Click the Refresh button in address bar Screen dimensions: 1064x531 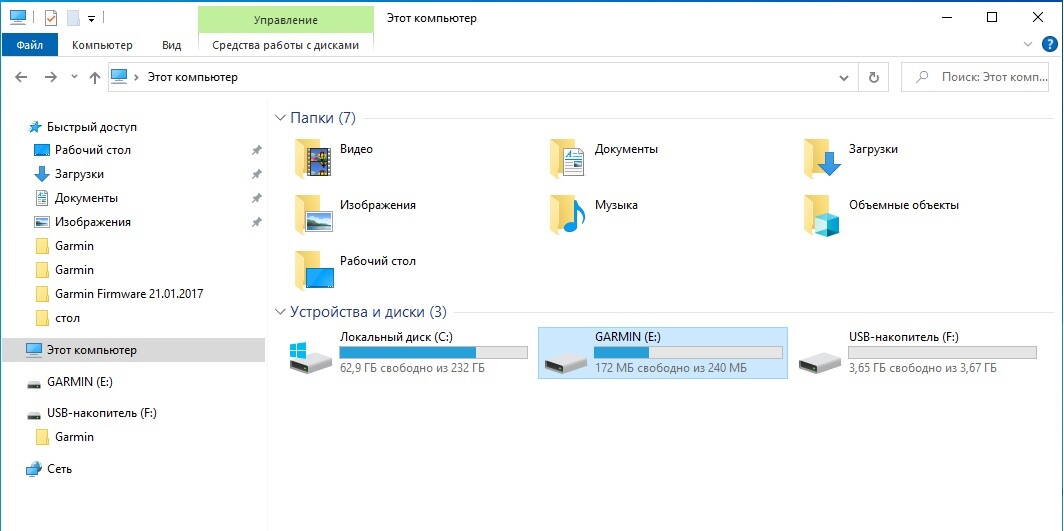(874, 77)
